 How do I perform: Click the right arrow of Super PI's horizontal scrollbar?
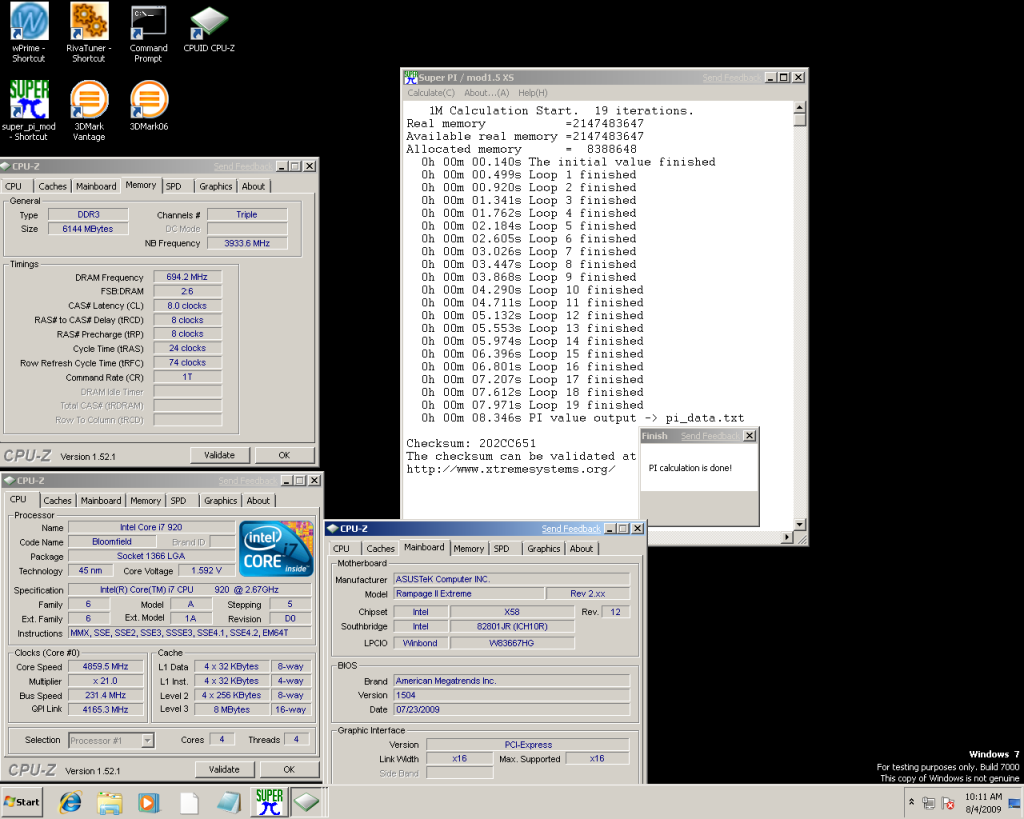point(787,538)
